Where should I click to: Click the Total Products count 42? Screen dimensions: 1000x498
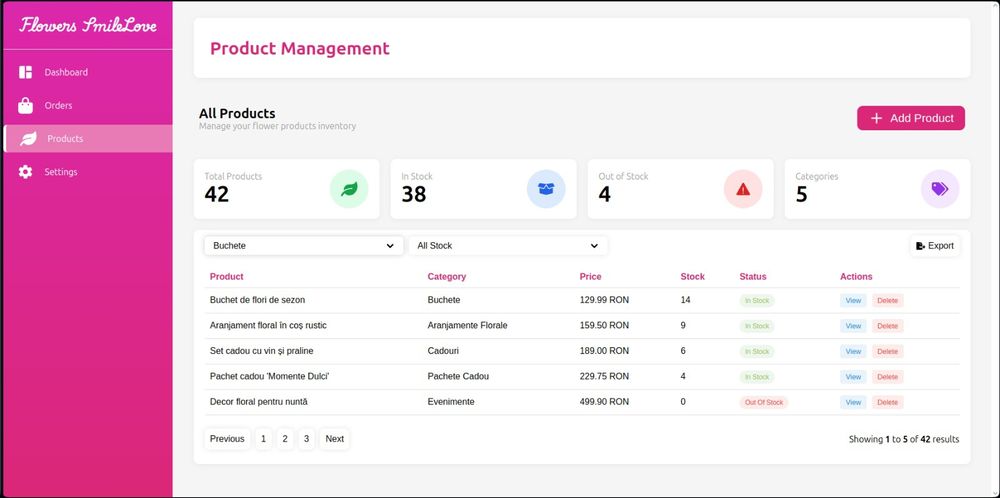[x=217, y=194]
